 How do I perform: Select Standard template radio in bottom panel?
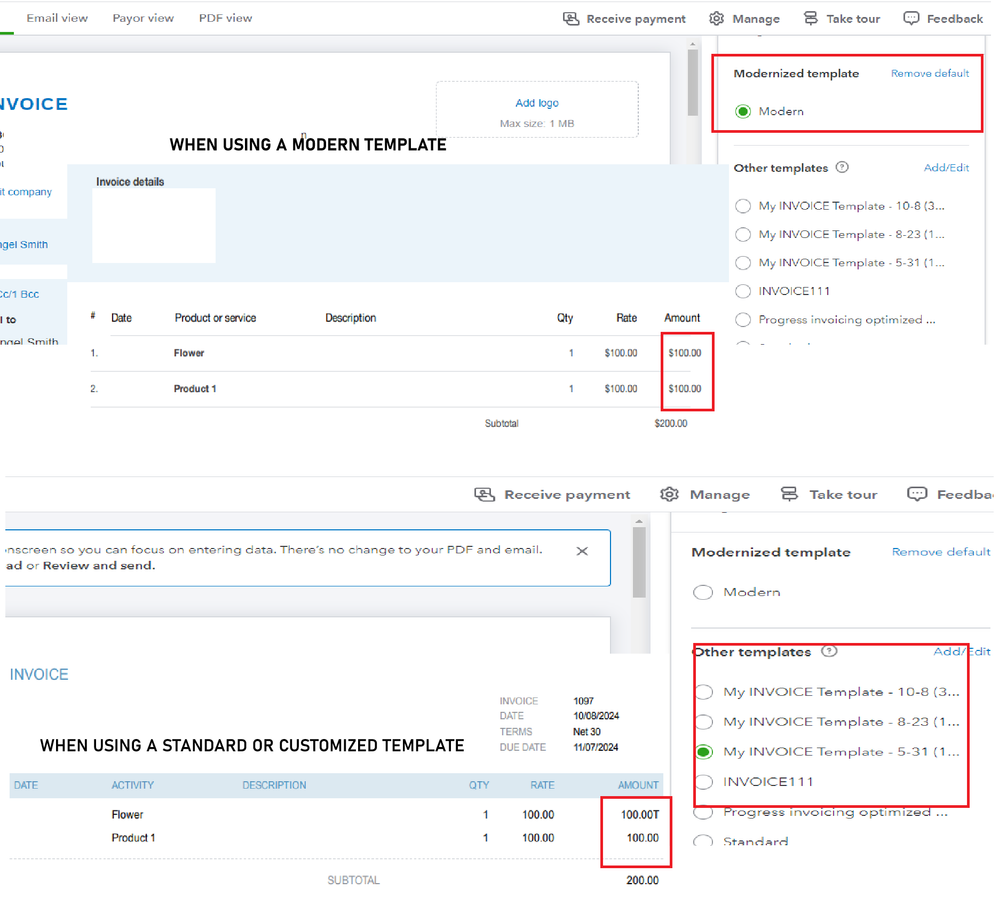pyautogui.click(x=703, y=840)
